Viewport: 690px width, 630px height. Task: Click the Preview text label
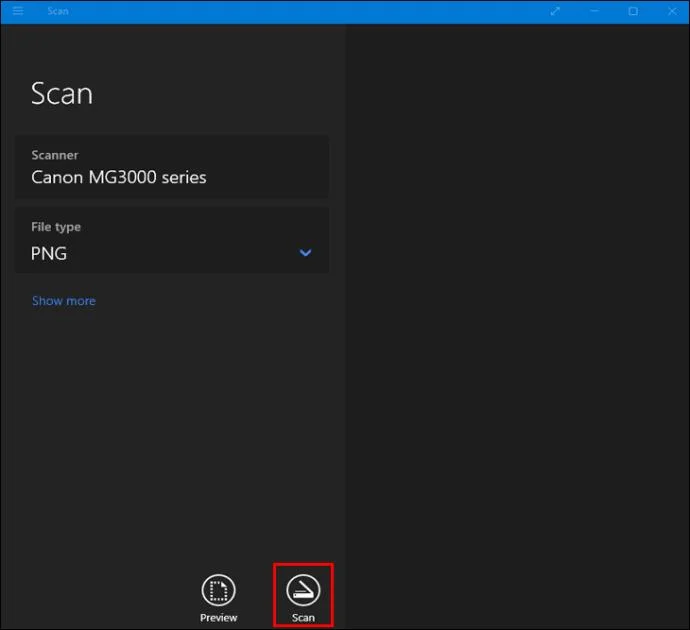pos(218,618)
